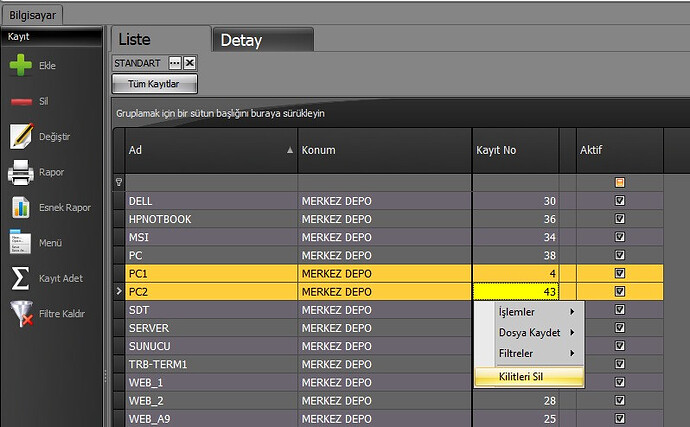Viewport: 690px width, 427px height.
Task: Select the WEB_1 row name cell
Action: pos(211,382)
